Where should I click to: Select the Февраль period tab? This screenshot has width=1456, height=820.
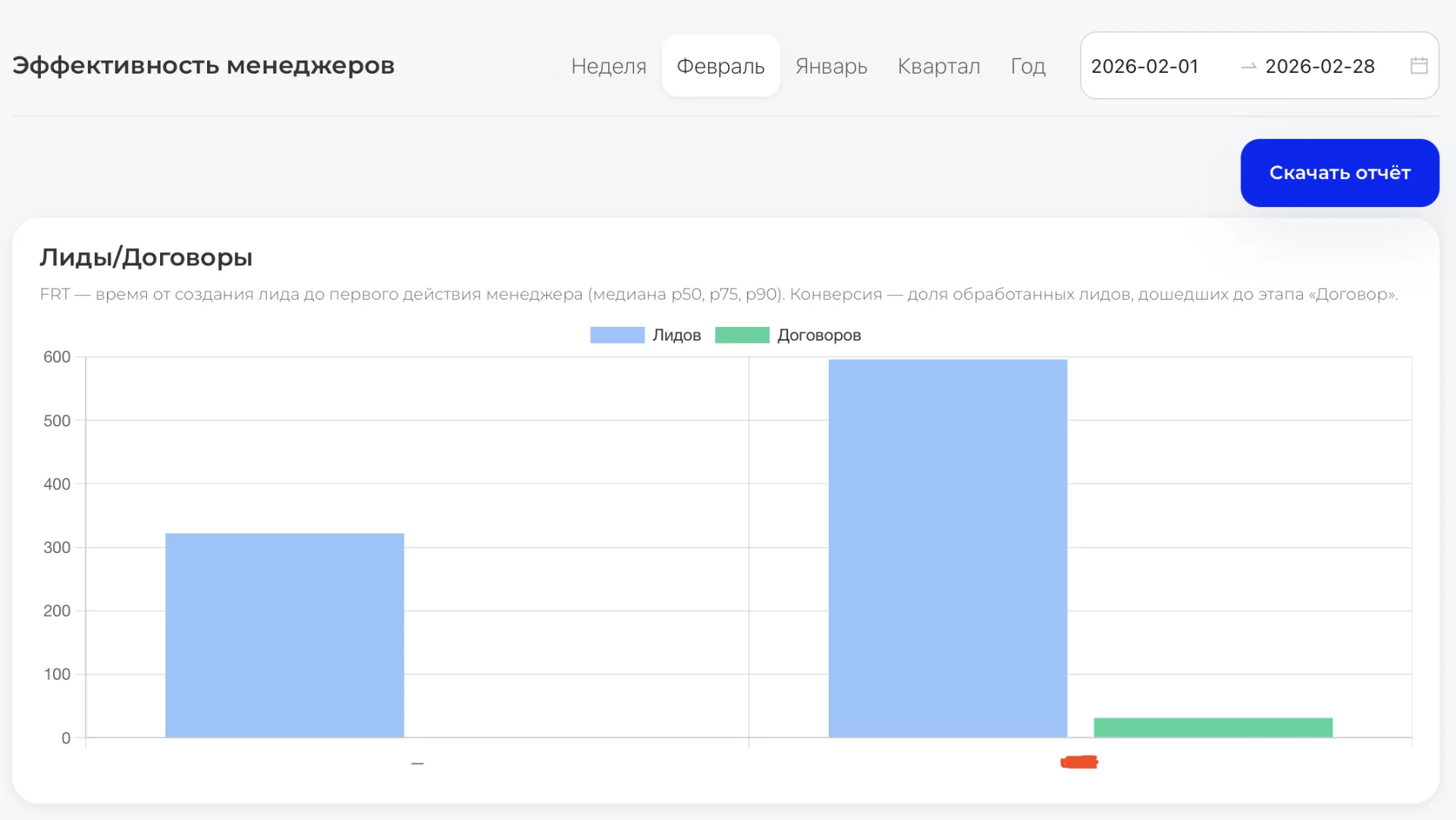click(720, 66)
